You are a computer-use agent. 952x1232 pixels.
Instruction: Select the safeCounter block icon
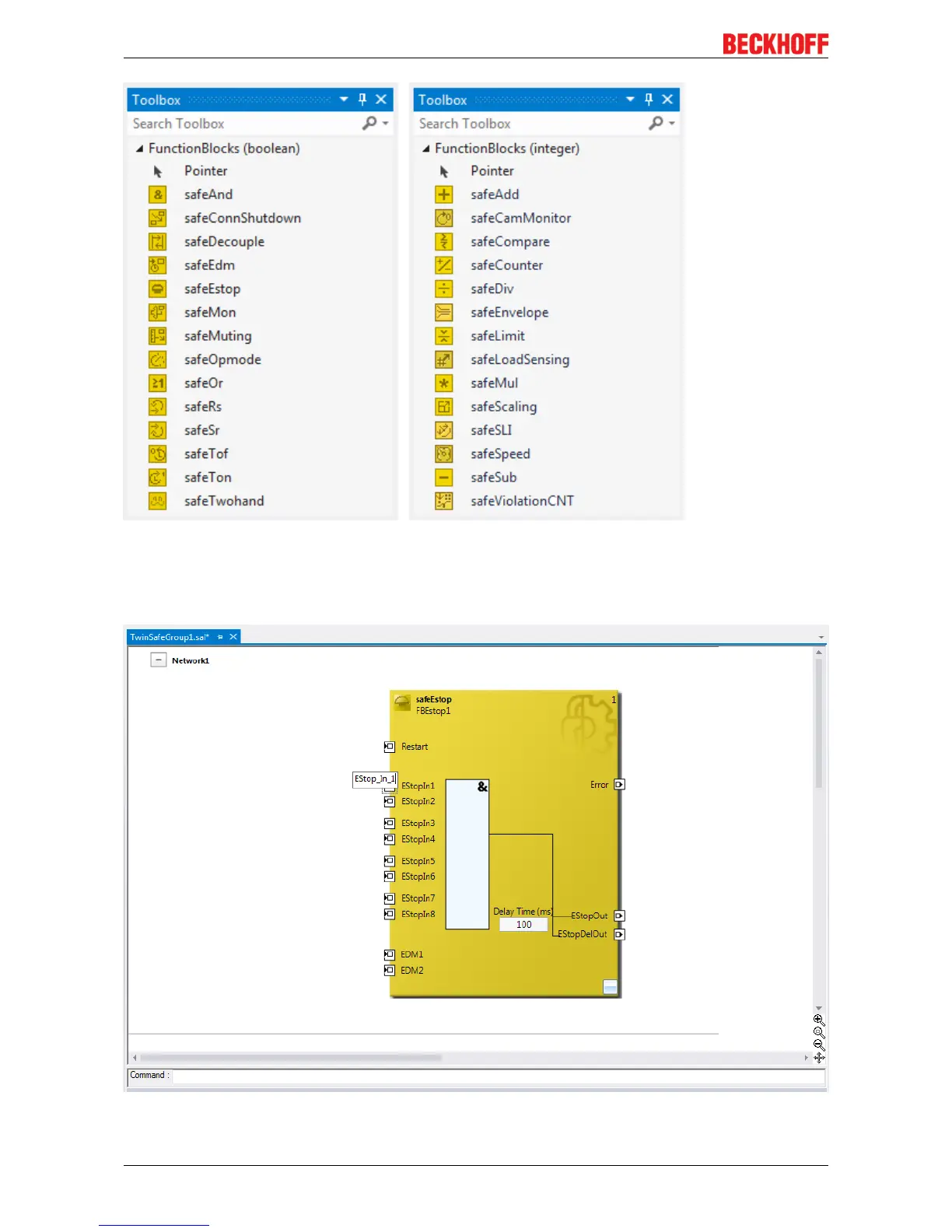pos(444,265)
